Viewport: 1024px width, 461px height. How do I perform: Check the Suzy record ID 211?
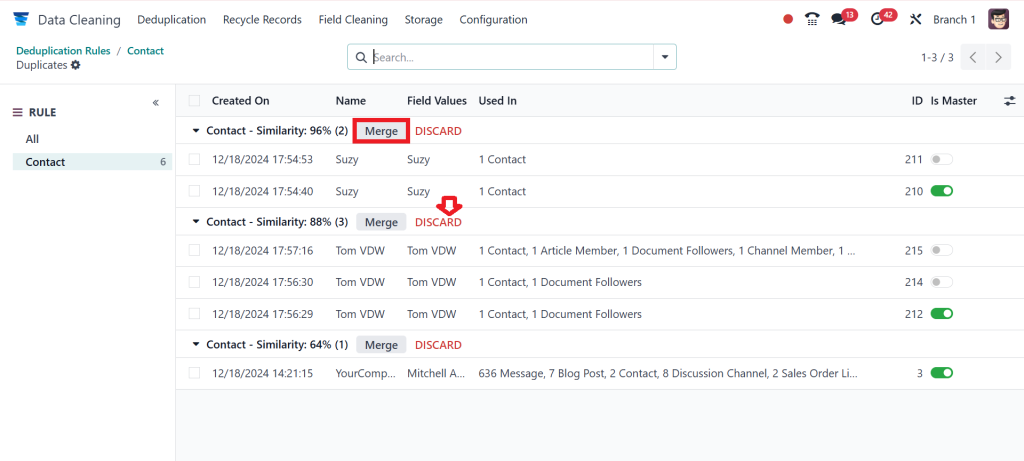click(194, 159)
